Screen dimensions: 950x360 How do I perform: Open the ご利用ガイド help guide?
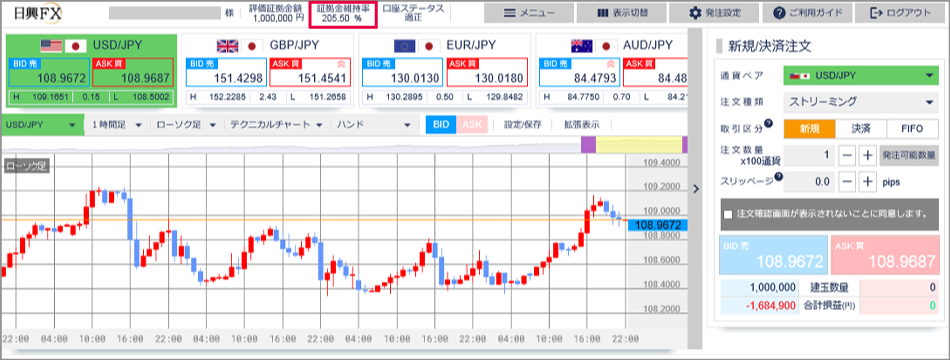(808, 13)
